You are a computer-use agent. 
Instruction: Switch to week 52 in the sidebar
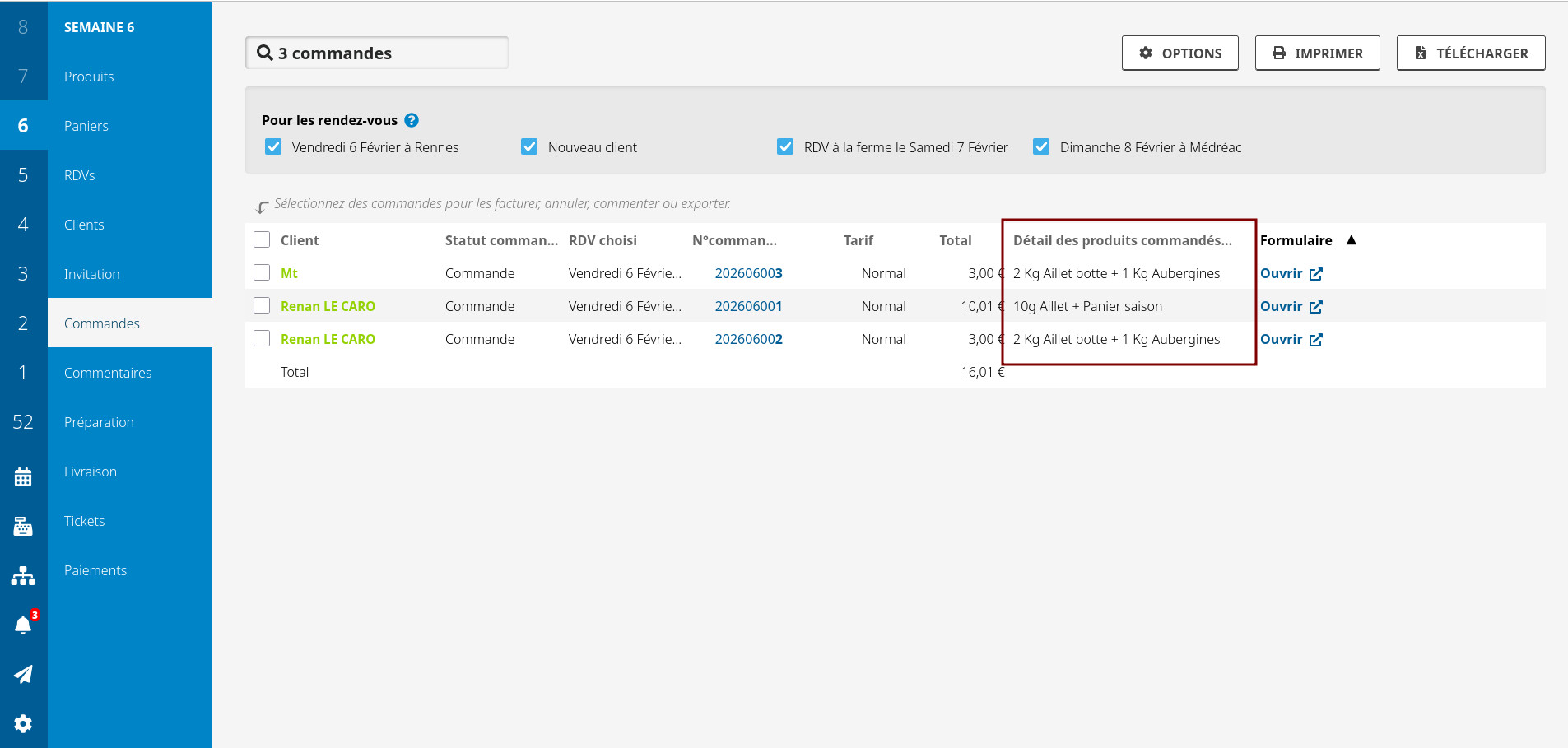coord(23,422)
